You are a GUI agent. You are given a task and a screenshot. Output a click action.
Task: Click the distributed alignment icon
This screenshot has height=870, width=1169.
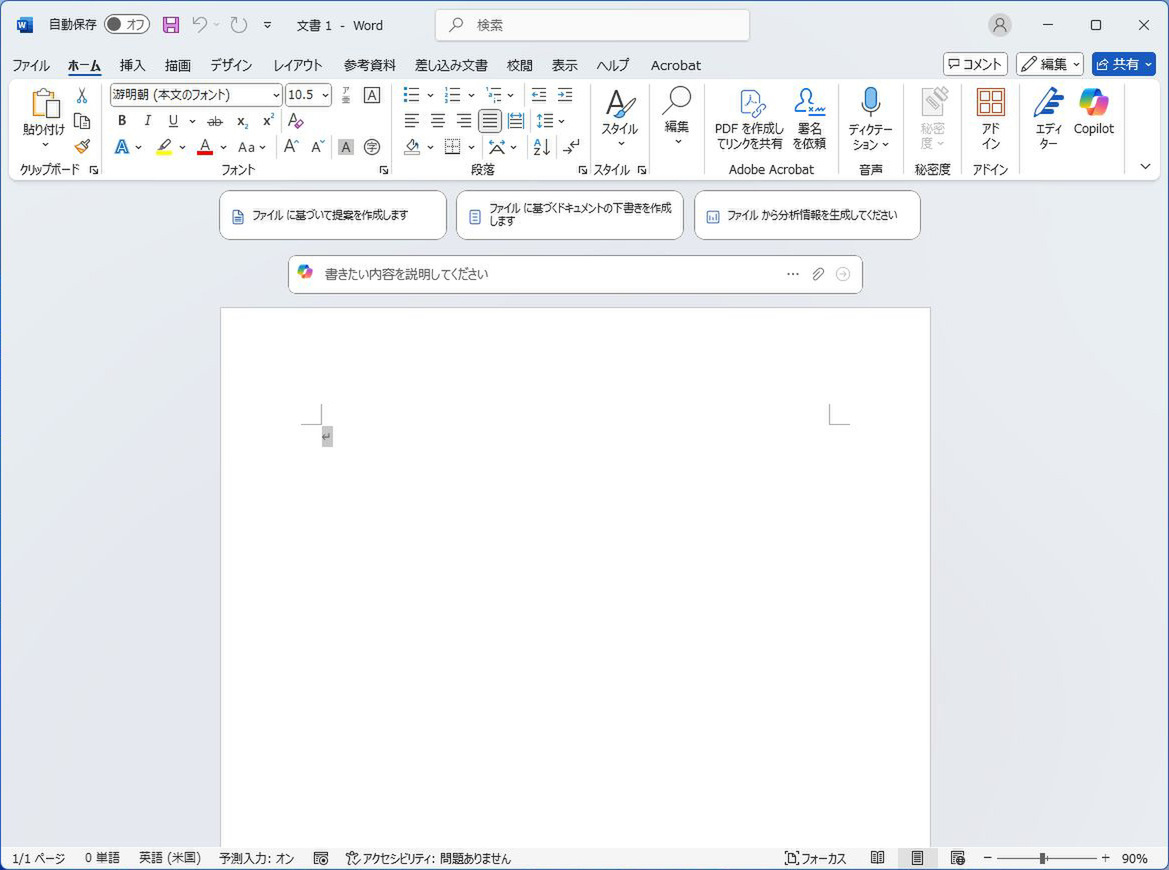516,121
